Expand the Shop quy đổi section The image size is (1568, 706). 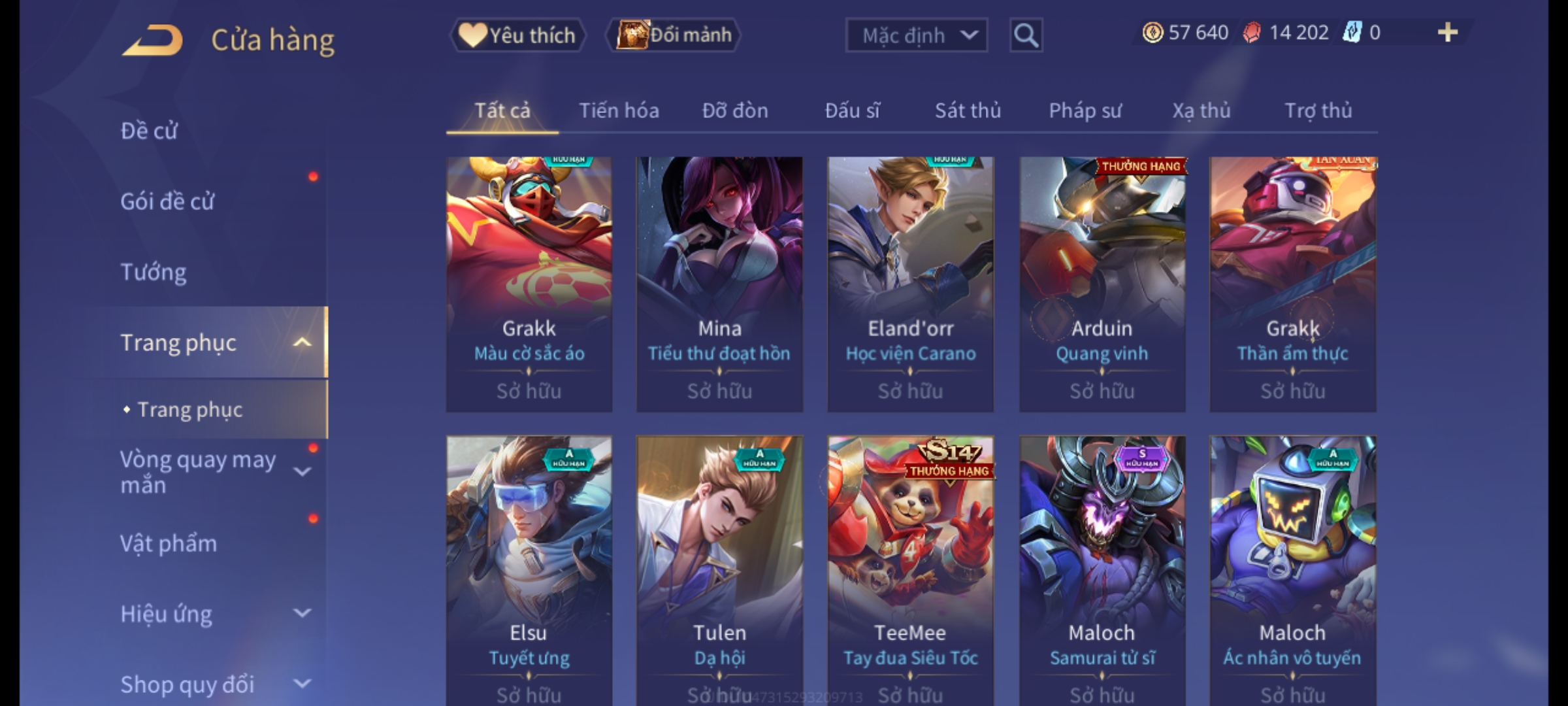(302, 684)
